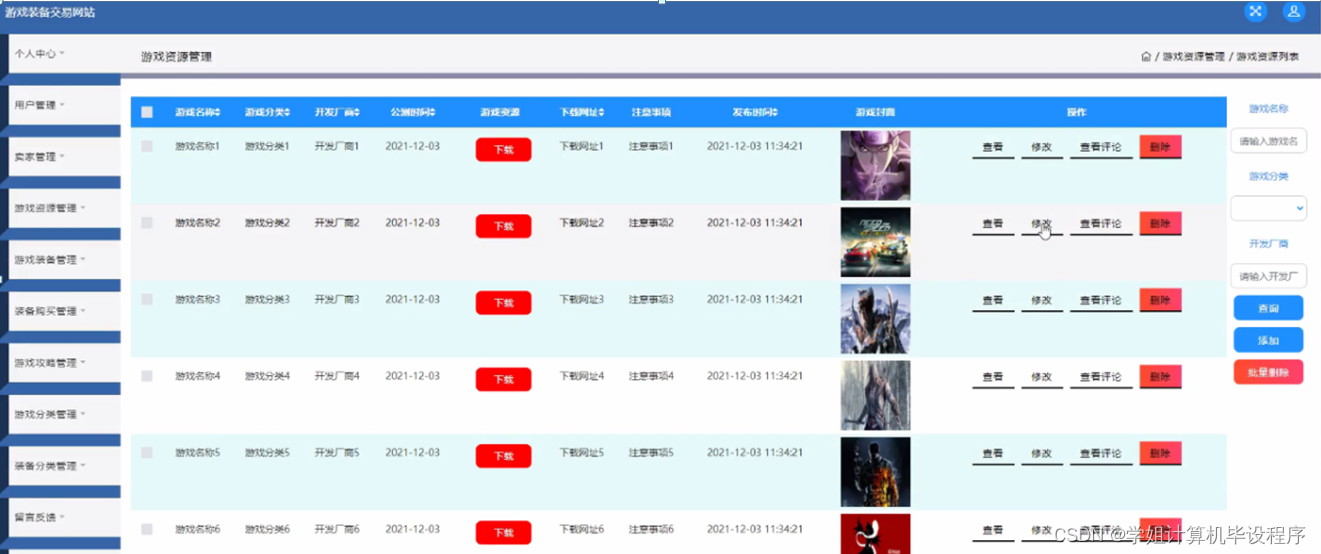Focus the 开发厂商 search input
The height and width of the screenshot is (554, 1321).
(x=1268, y=276)
